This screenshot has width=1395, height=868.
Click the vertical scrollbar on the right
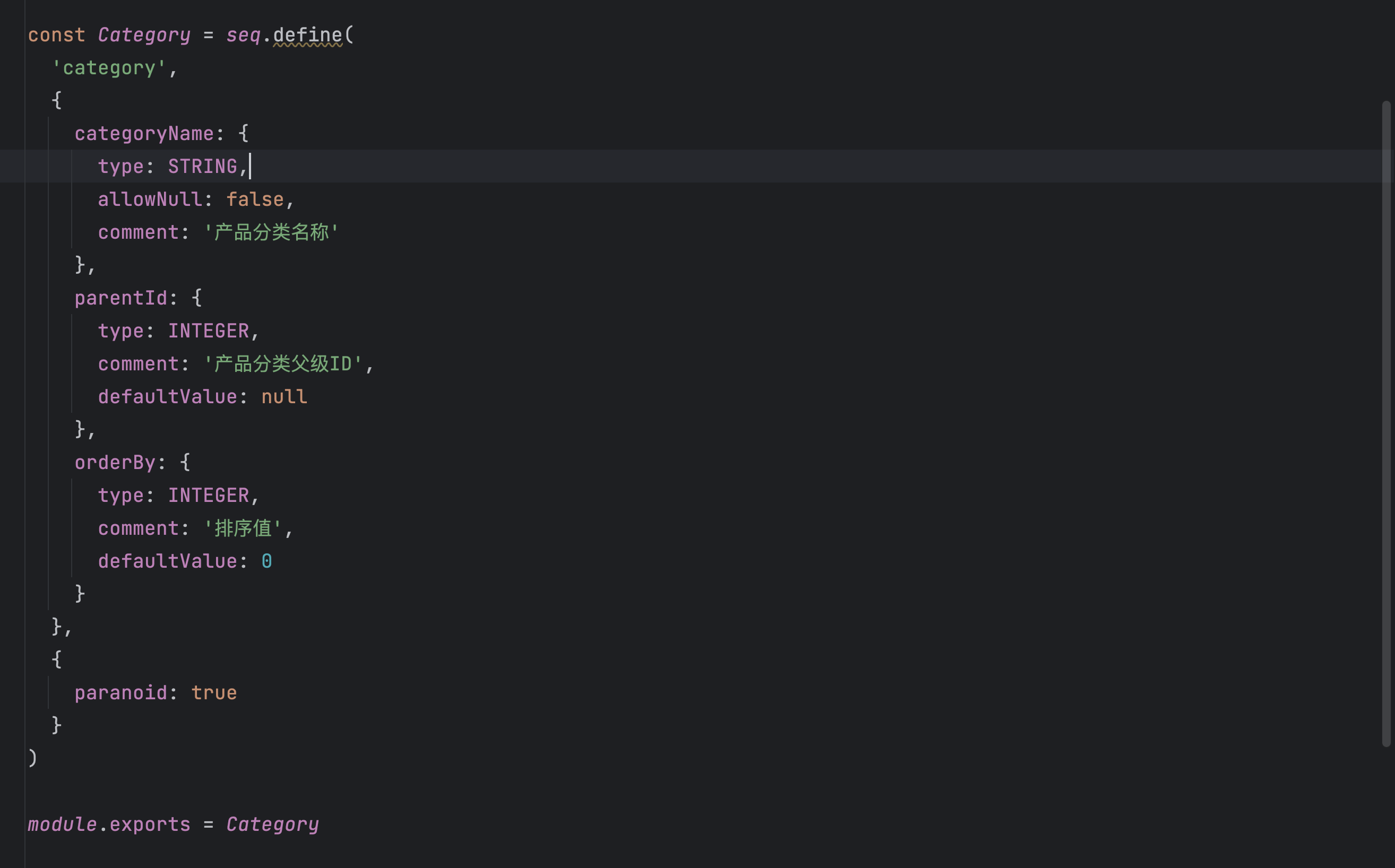tap(1386, 424)
